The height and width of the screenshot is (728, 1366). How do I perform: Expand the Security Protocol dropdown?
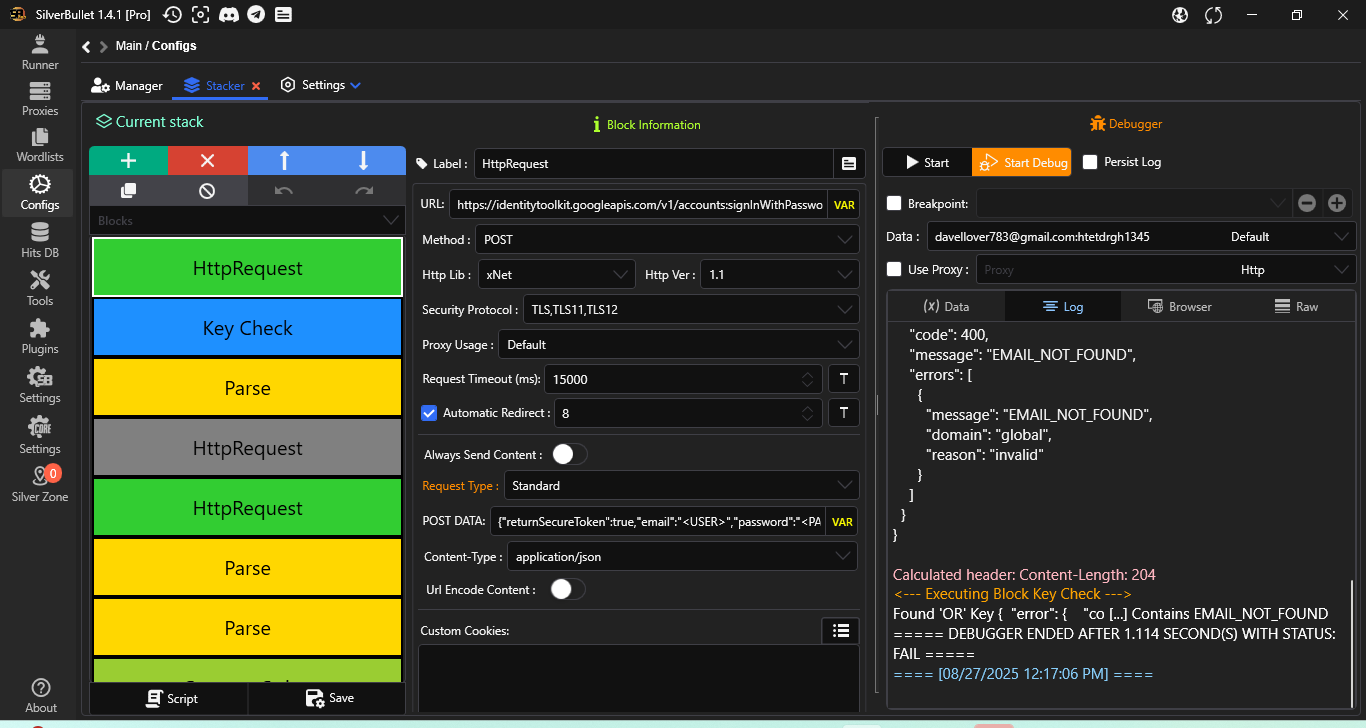click(x=690, y=310)
